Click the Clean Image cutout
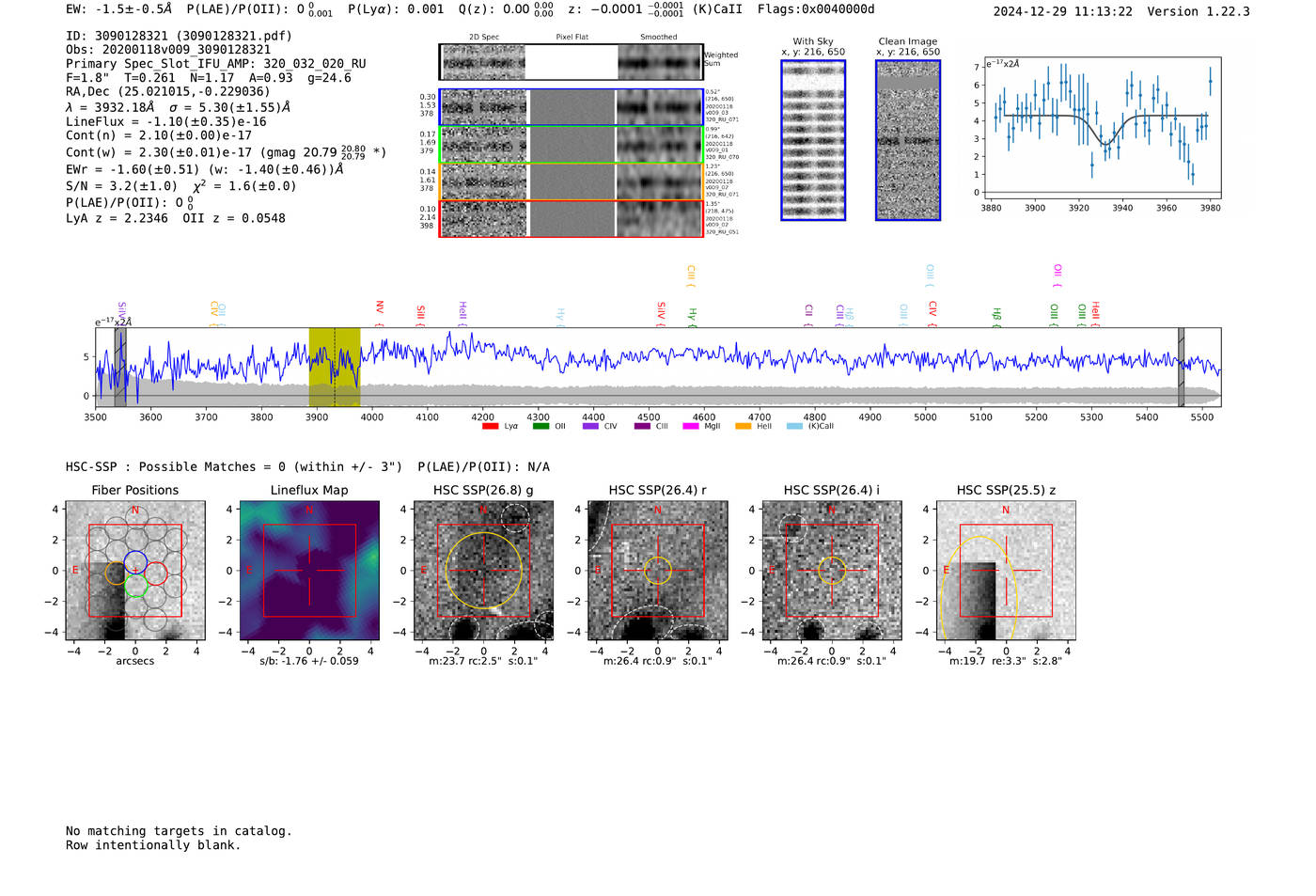The width and height of the screenshot is (1316, 896). tap(908, 140)
